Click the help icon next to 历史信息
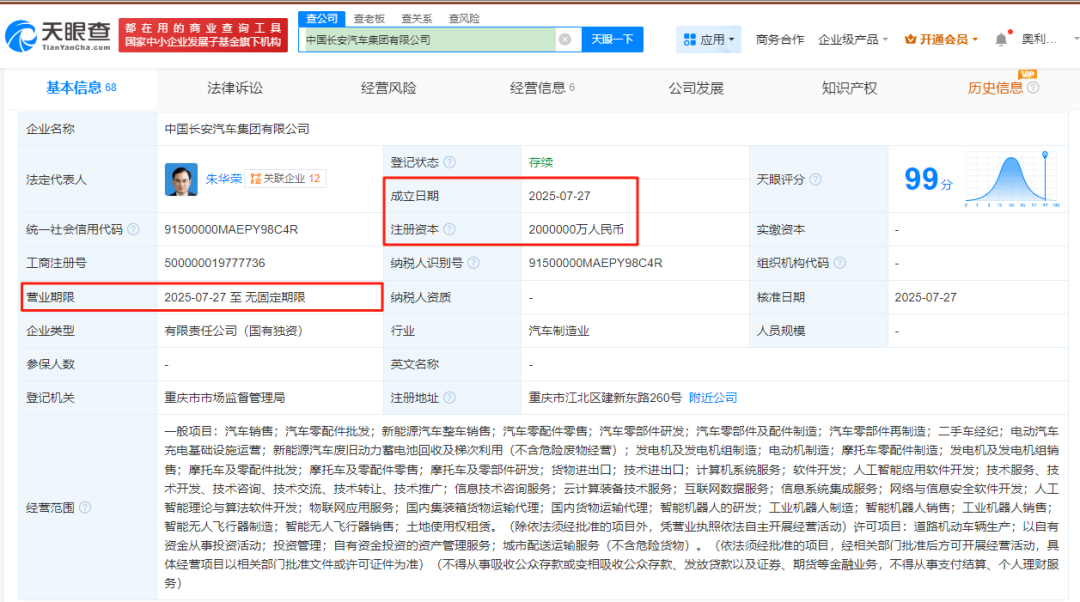 click(x=1033, y=88)
